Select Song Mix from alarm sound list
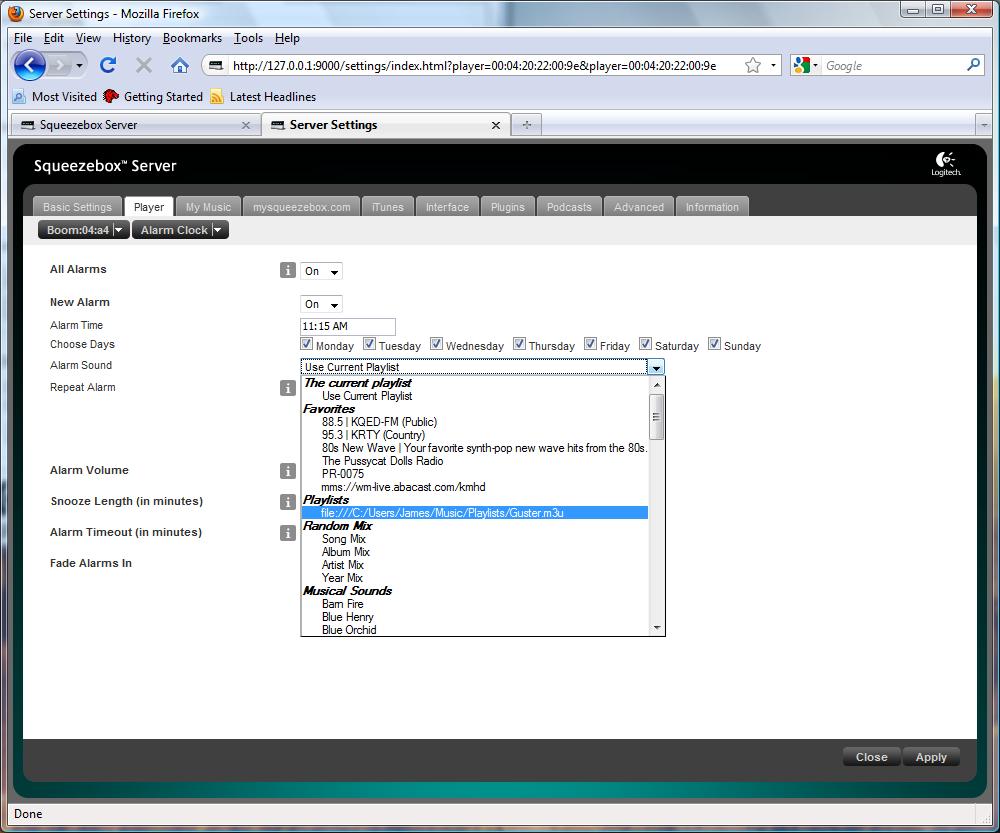Screen dimensions: 1000x833 (343, 539)
